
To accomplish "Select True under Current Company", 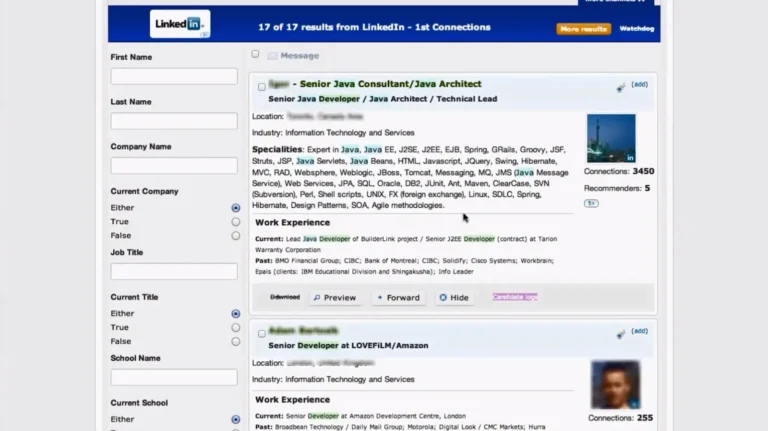I will [236, 222].
